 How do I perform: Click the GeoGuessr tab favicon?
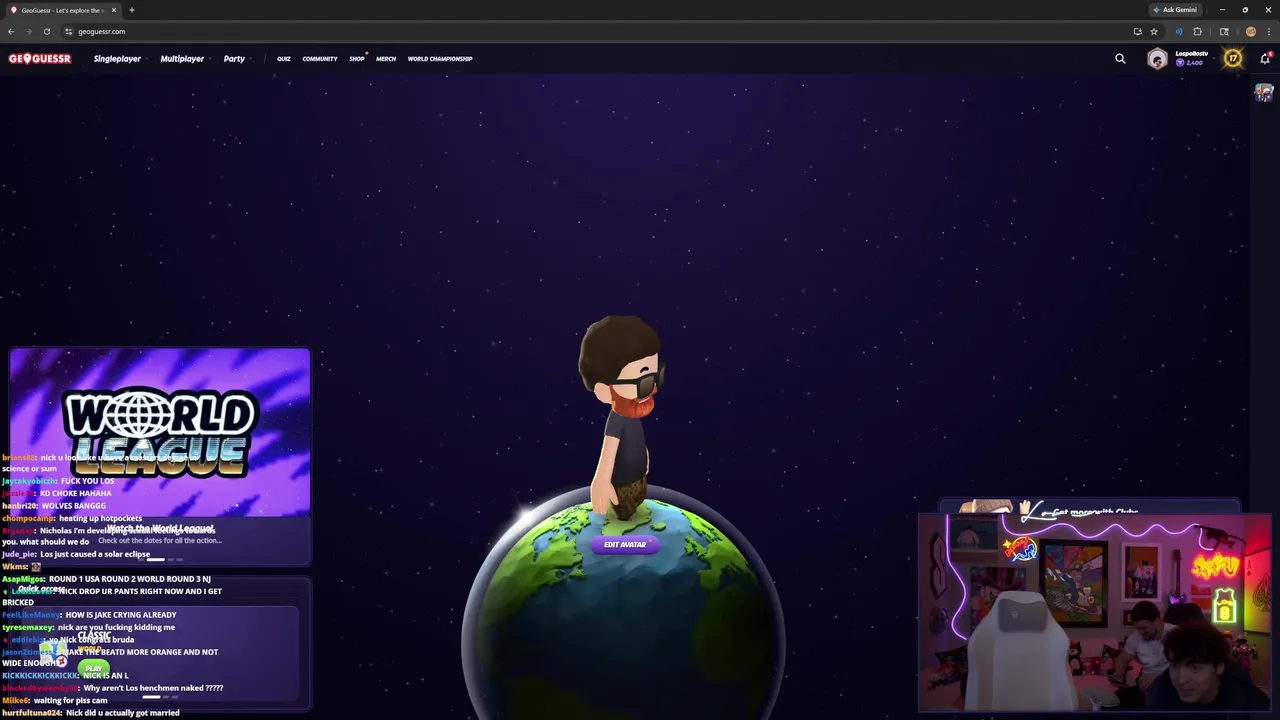coord(13,10)
